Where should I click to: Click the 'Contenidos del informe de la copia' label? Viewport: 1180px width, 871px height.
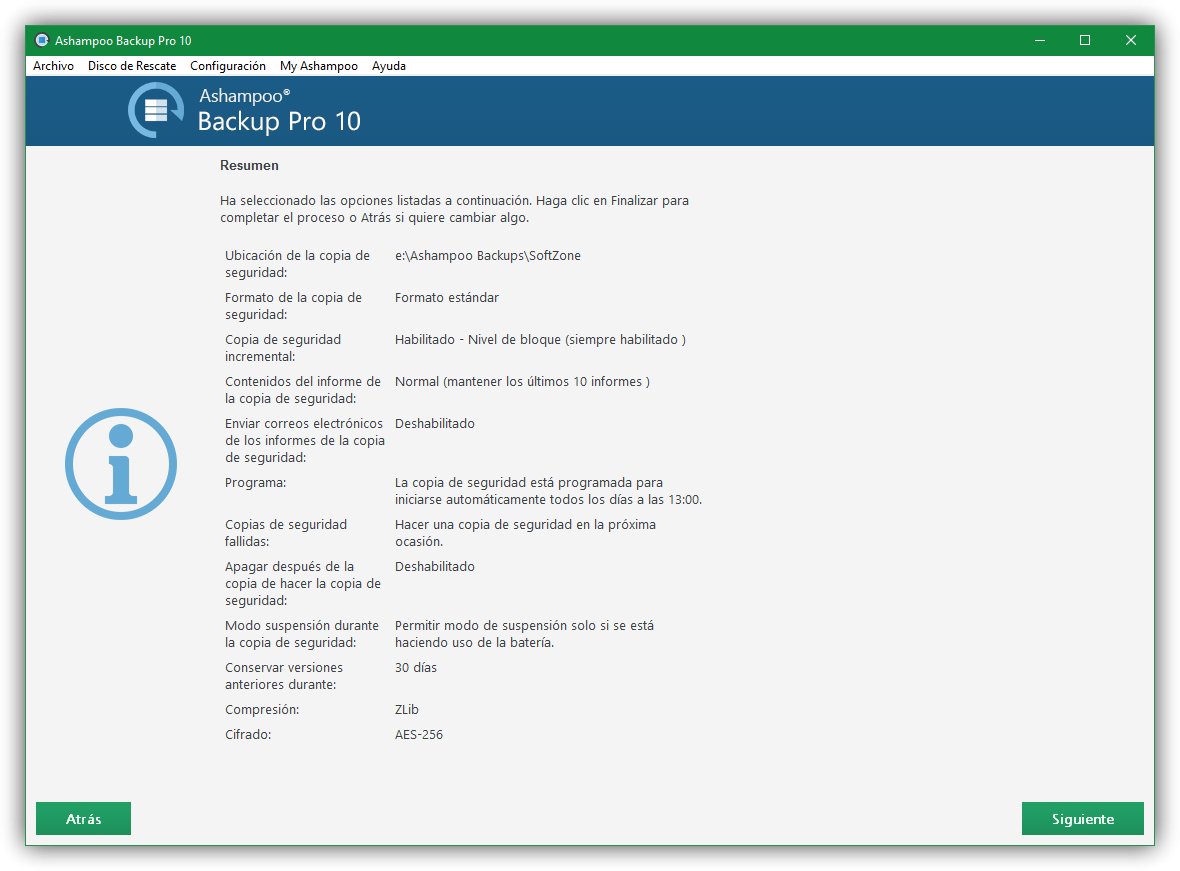303,390
